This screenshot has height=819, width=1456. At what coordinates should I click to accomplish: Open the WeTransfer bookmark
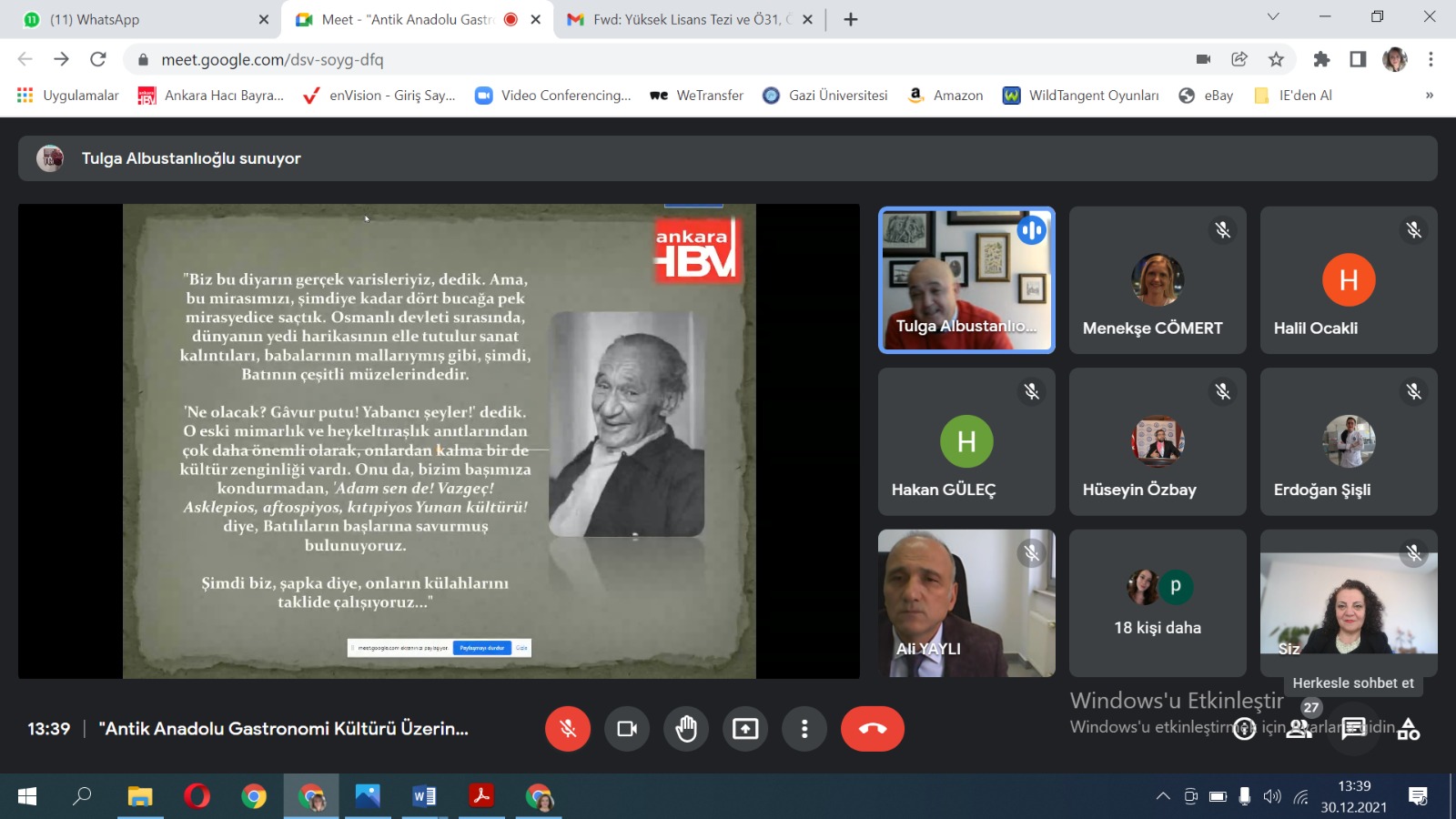coord(697,96)
